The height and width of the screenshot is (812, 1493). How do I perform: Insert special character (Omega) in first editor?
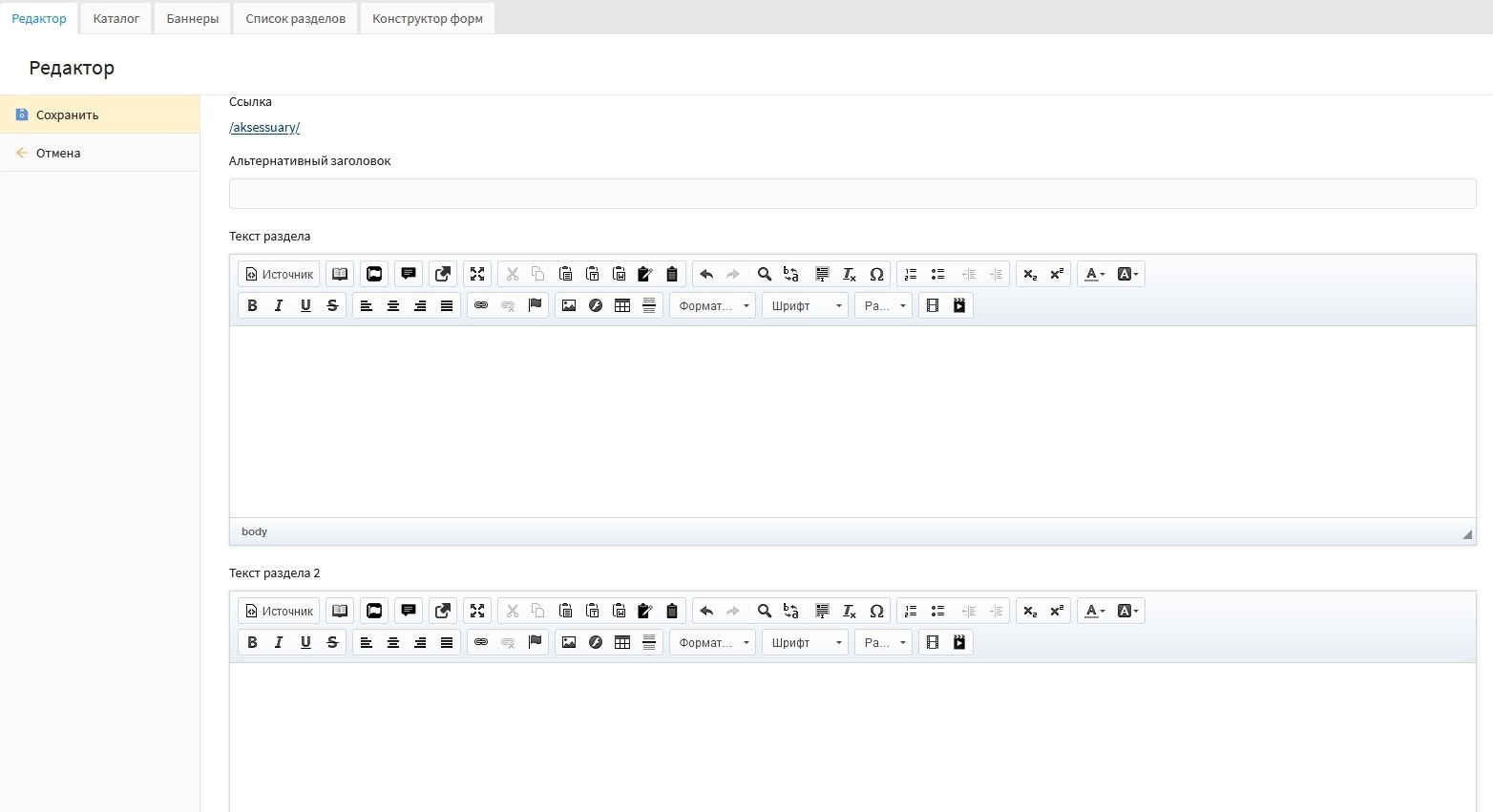[x=876, y=274]
